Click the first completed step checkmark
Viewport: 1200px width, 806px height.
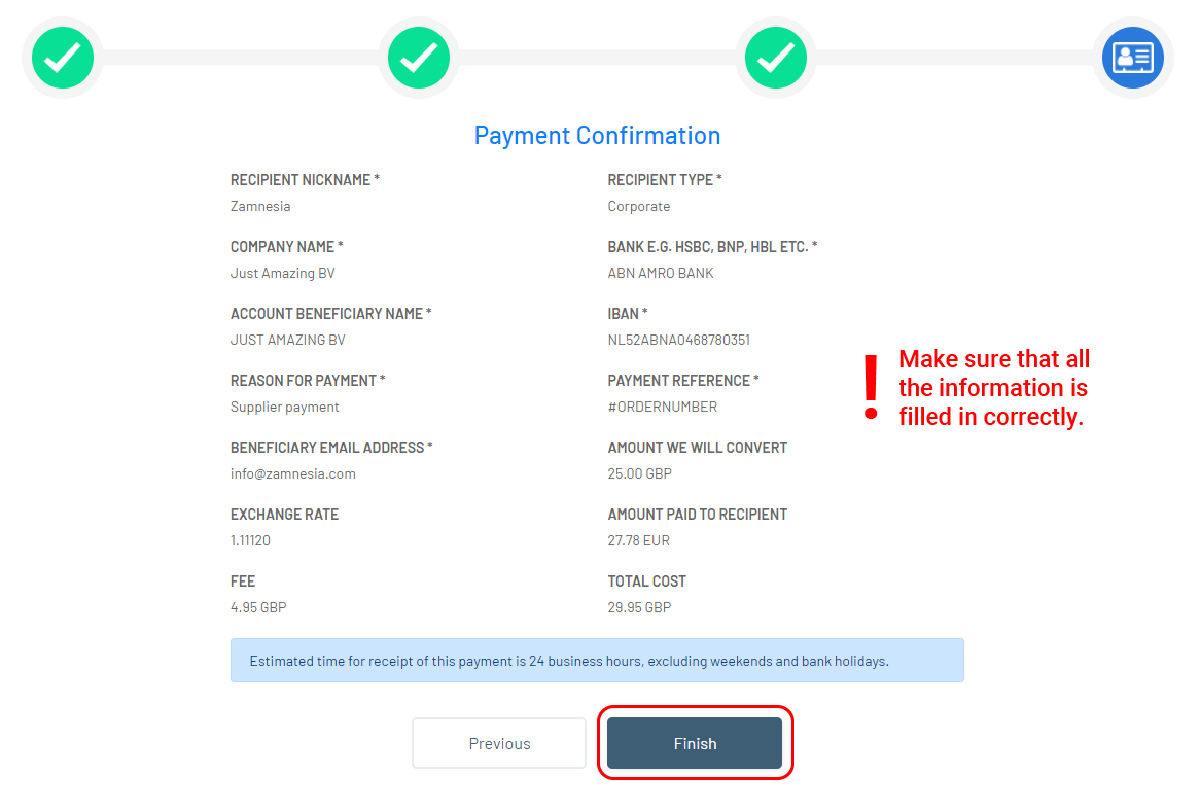click(x=63, y=57)
